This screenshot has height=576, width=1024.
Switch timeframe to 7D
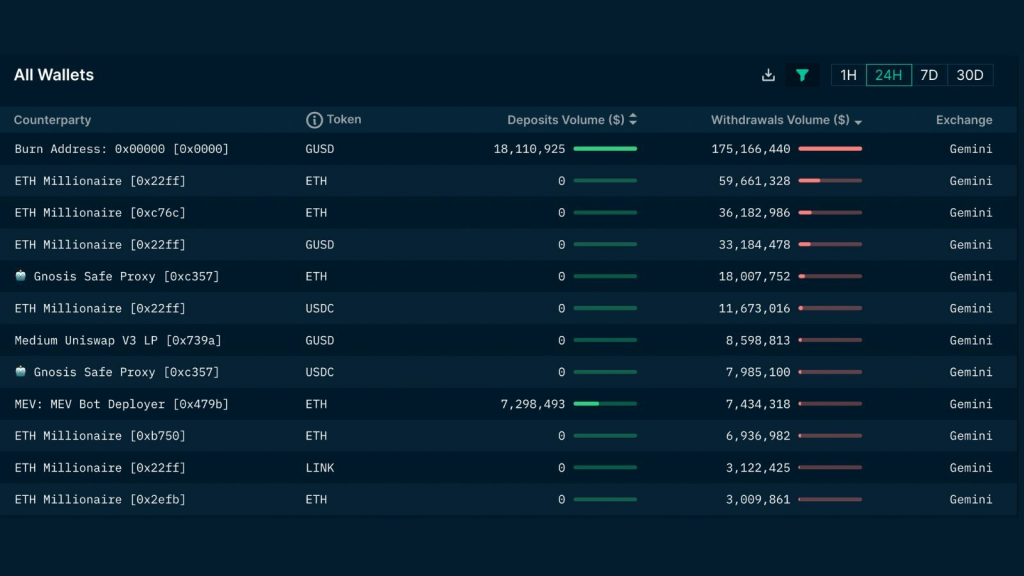[929, 75]
